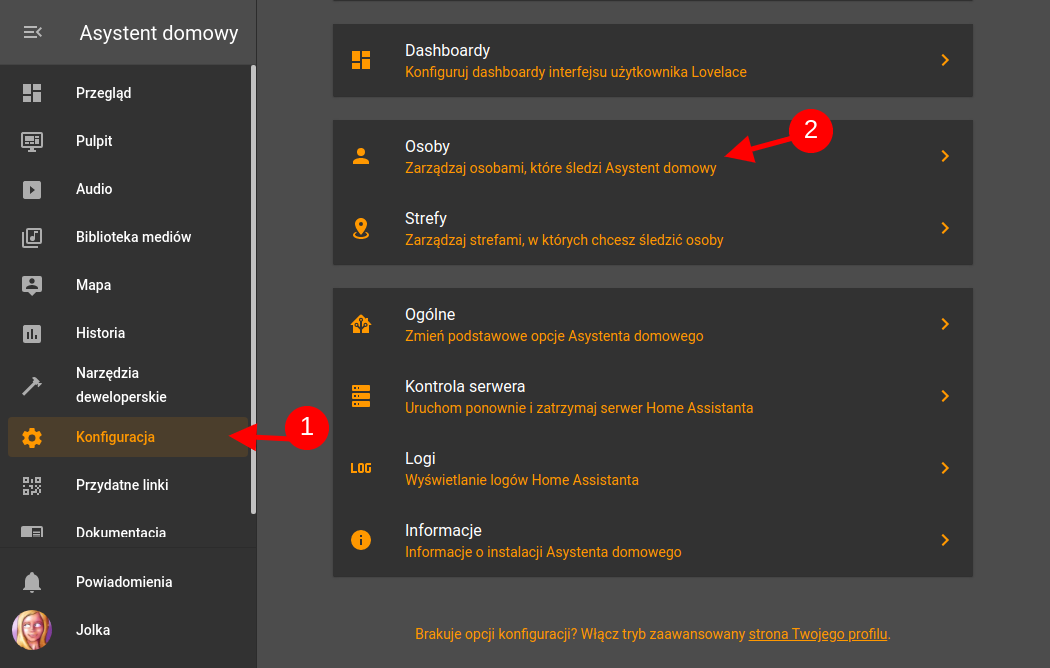Click the Strefy map marker icon
The image size is (1050, 668).
pyautogui.click(x=361, y=228)
